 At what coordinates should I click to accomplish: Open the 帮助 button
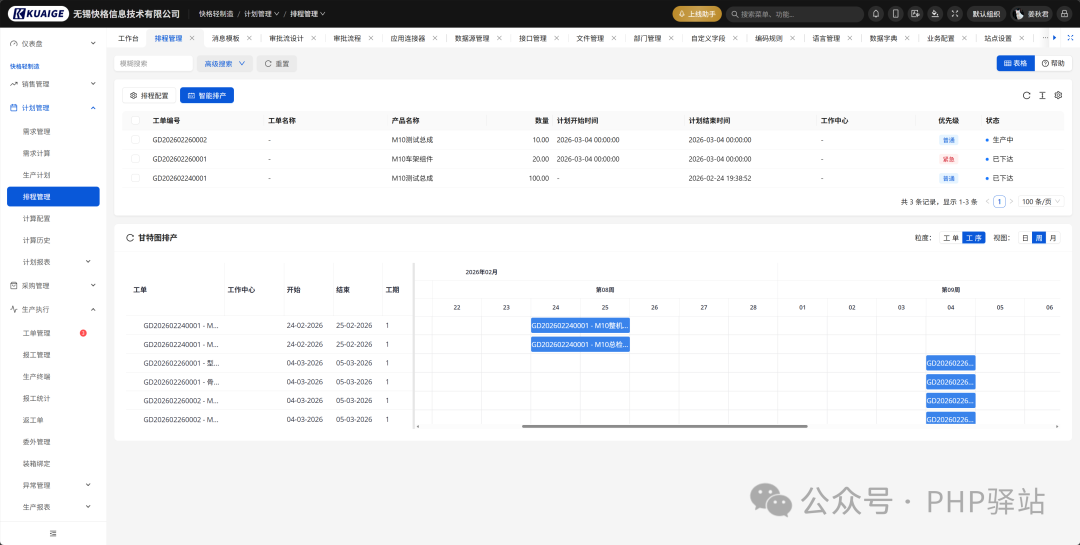click(1053, 63)
